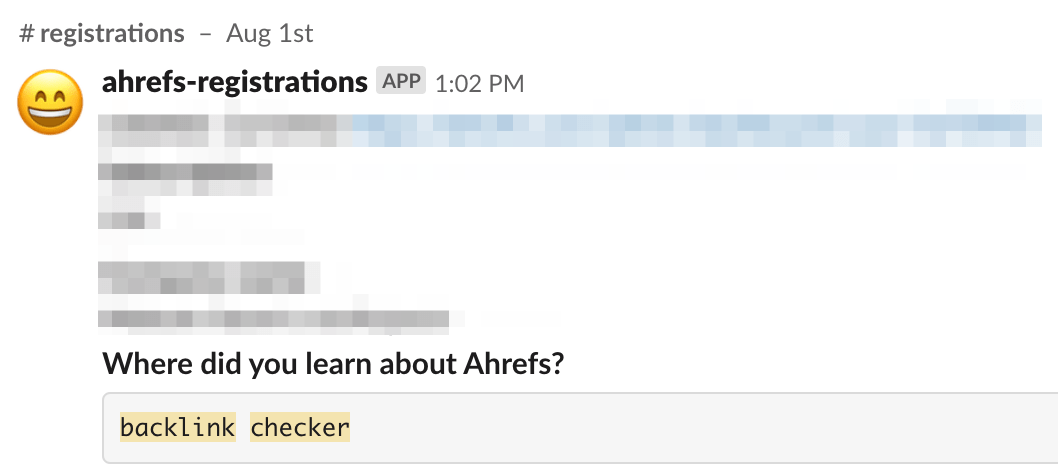Open the registrations channel name
Image resolution: width=1058 pixels, height=474 pixels.
pyautogui.click(x=113, y=33)
